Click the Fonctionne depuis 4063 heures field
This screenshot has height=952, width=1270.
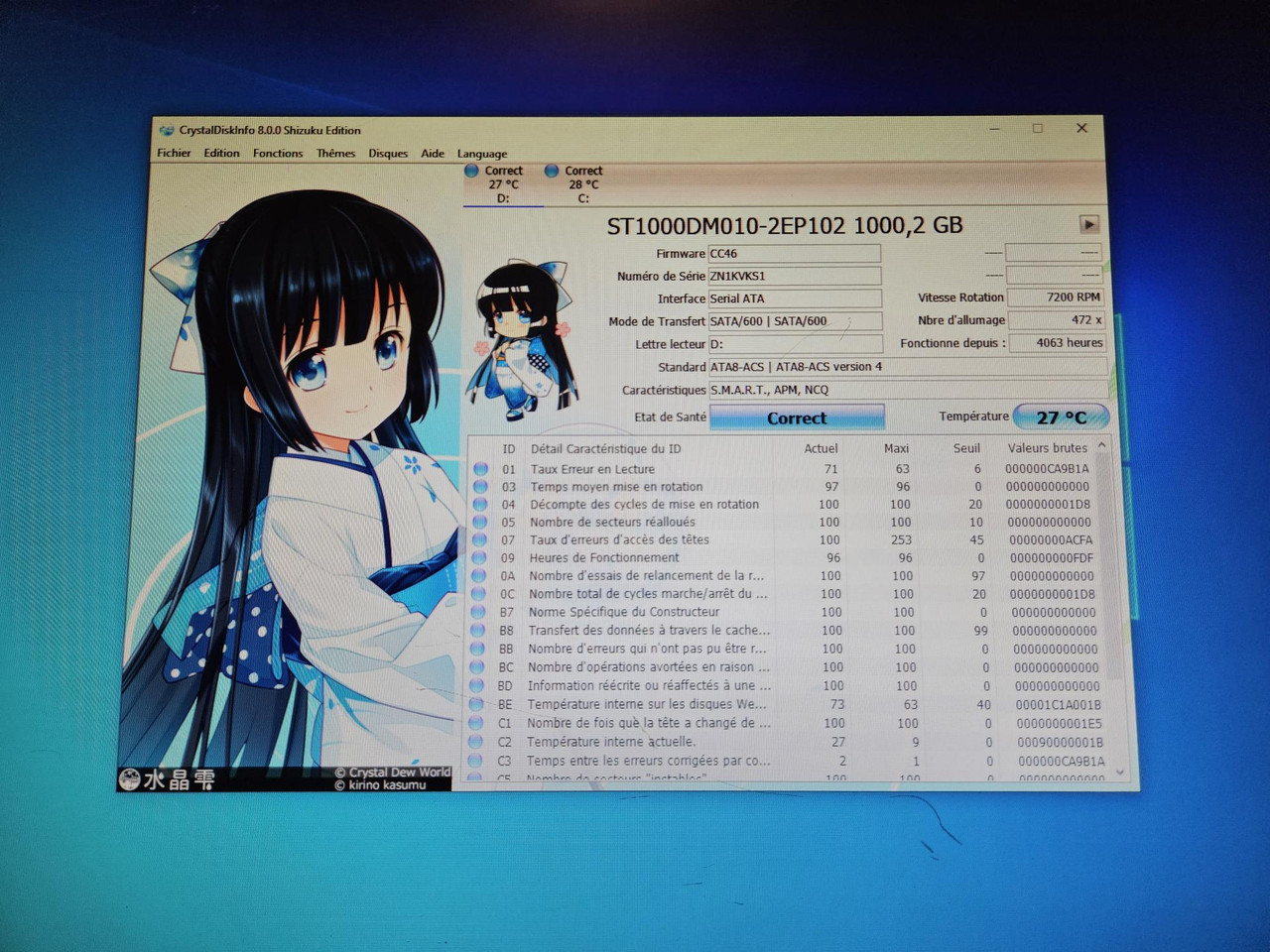[x=1058, y=343]
